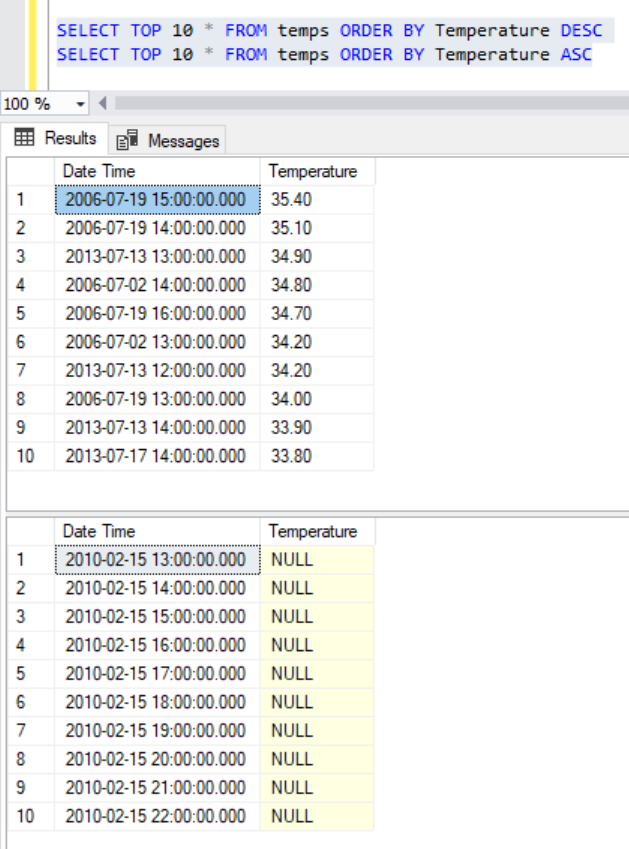
Task: Select cell 2010-02-15 22:00:00.000
Action: pyautogui.click(x=157, y=817)
